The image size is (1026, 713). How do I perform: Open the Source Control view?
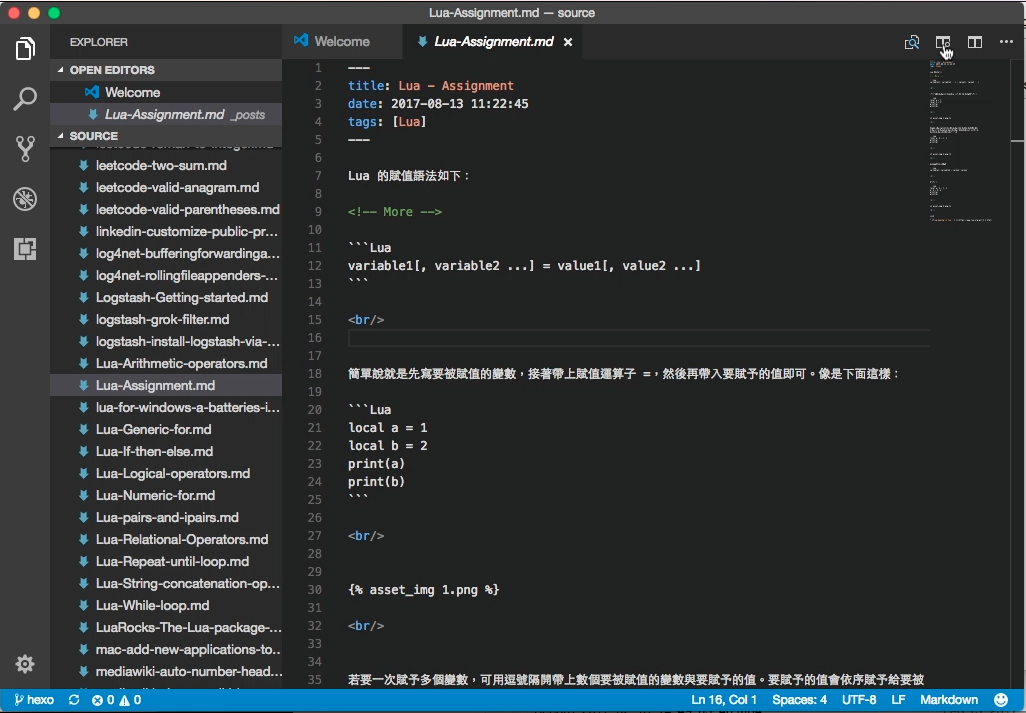(x=25, y=149)
